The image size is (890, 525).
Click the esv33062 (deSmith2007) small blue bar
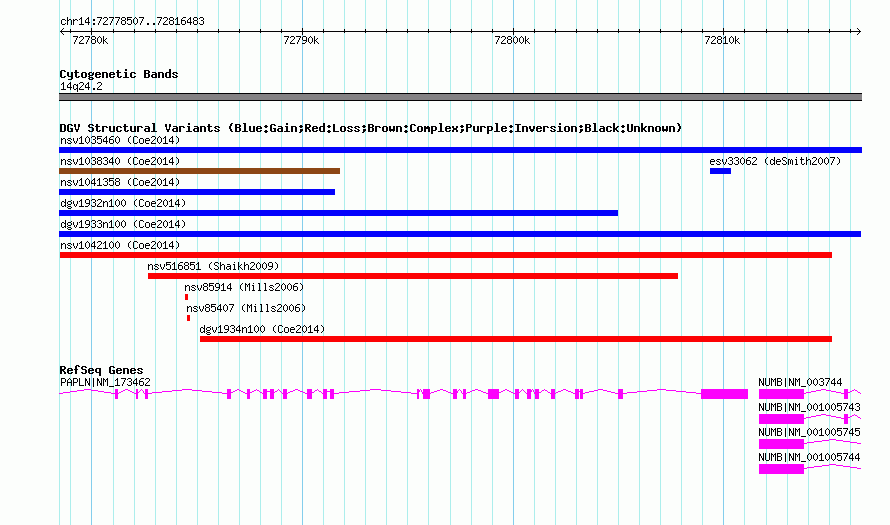pos(720,171)
